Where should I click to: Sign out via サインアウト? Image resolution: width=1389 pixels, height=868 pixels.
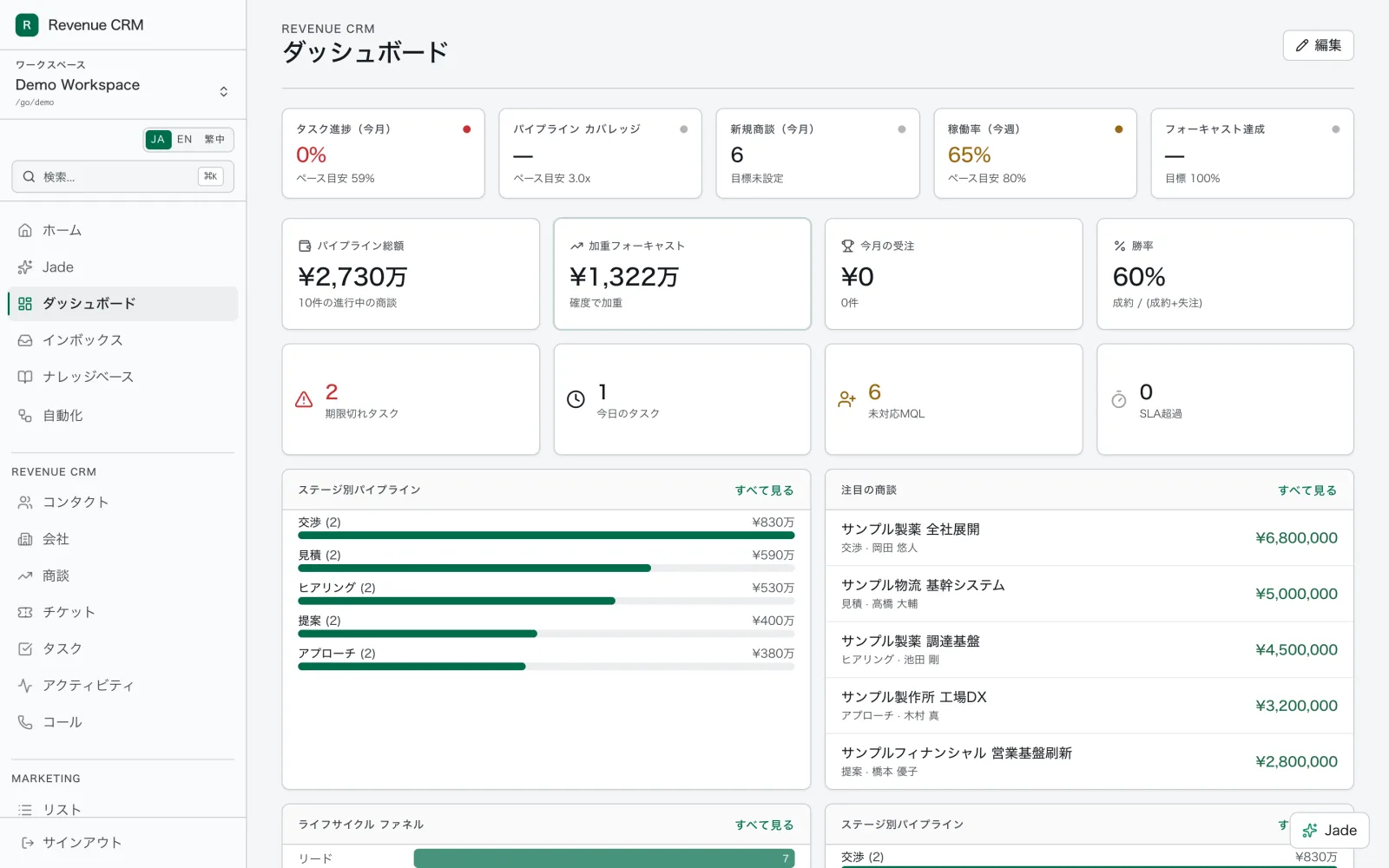coord(122,843)
